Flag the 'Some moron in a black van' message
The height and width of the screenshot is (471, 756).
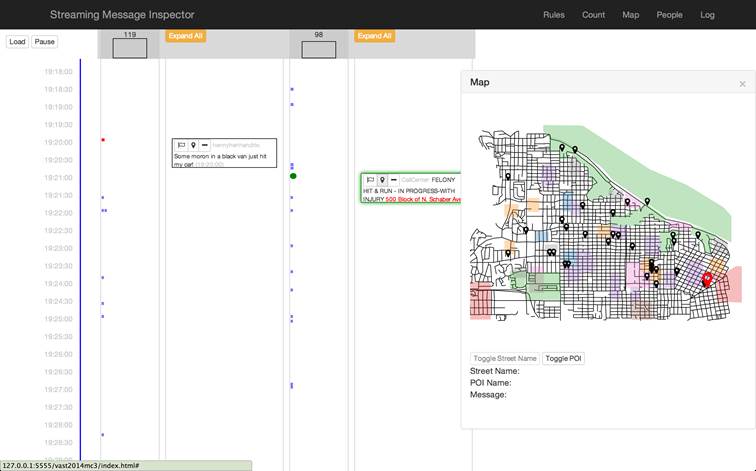[181, 145]
